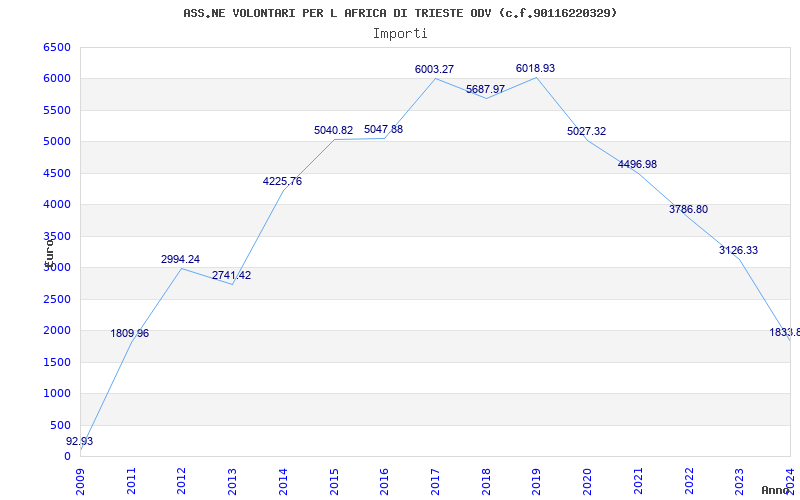Click the Euro axis label

(x=49, y=252)
